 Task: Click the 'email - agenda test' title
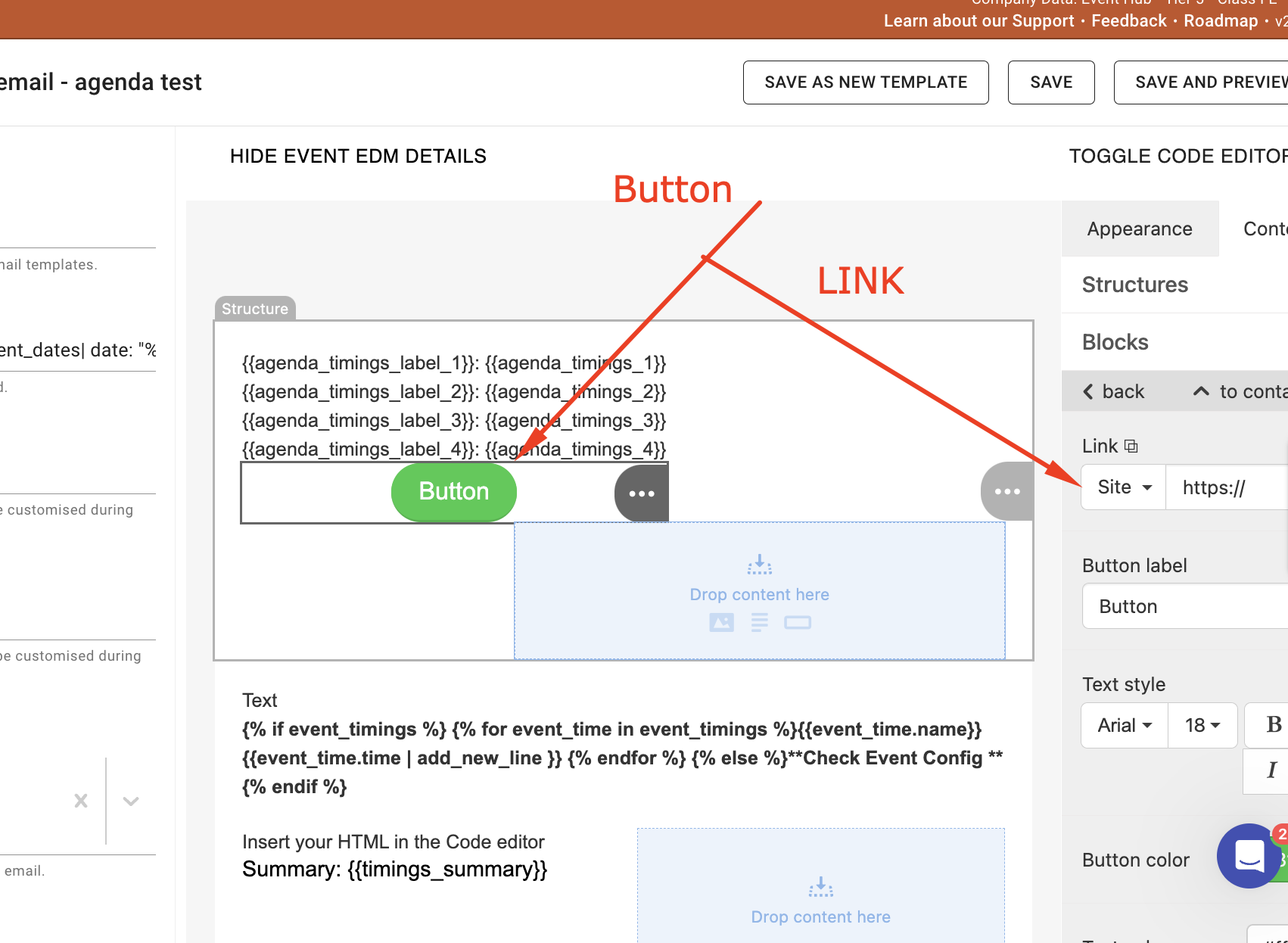101,82
